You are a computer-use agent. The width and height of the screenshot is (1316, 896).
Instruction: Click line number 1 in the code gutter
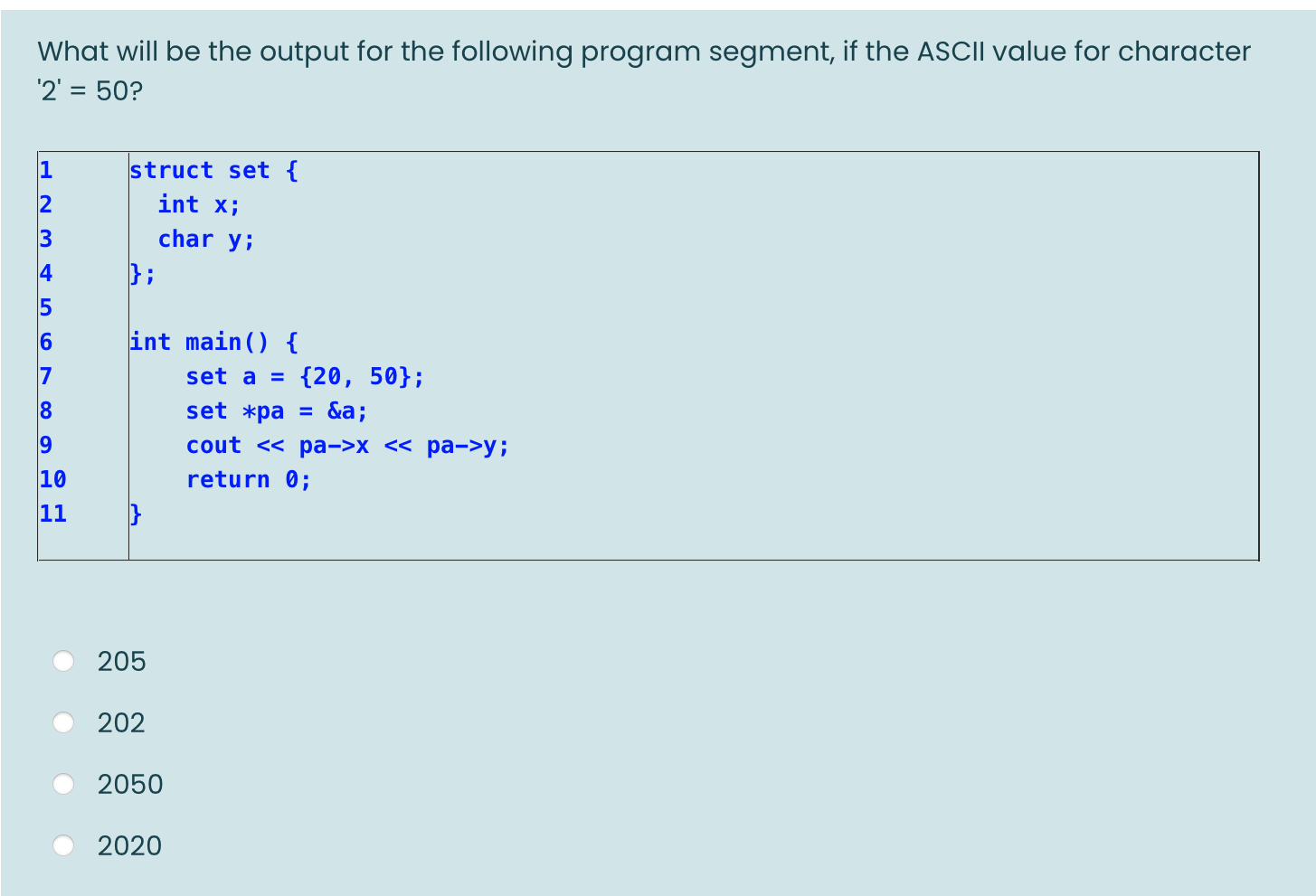[45, 170]
